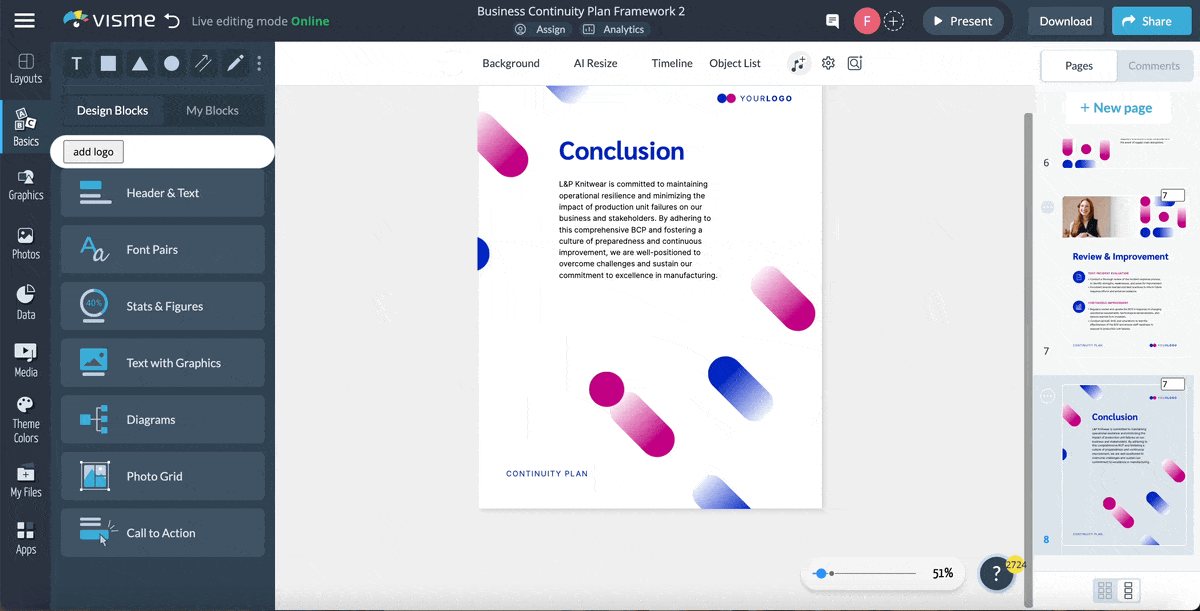1200x611 pixels.
Task: Expand the shape tools overflow menu
Action: click(258, 63)
